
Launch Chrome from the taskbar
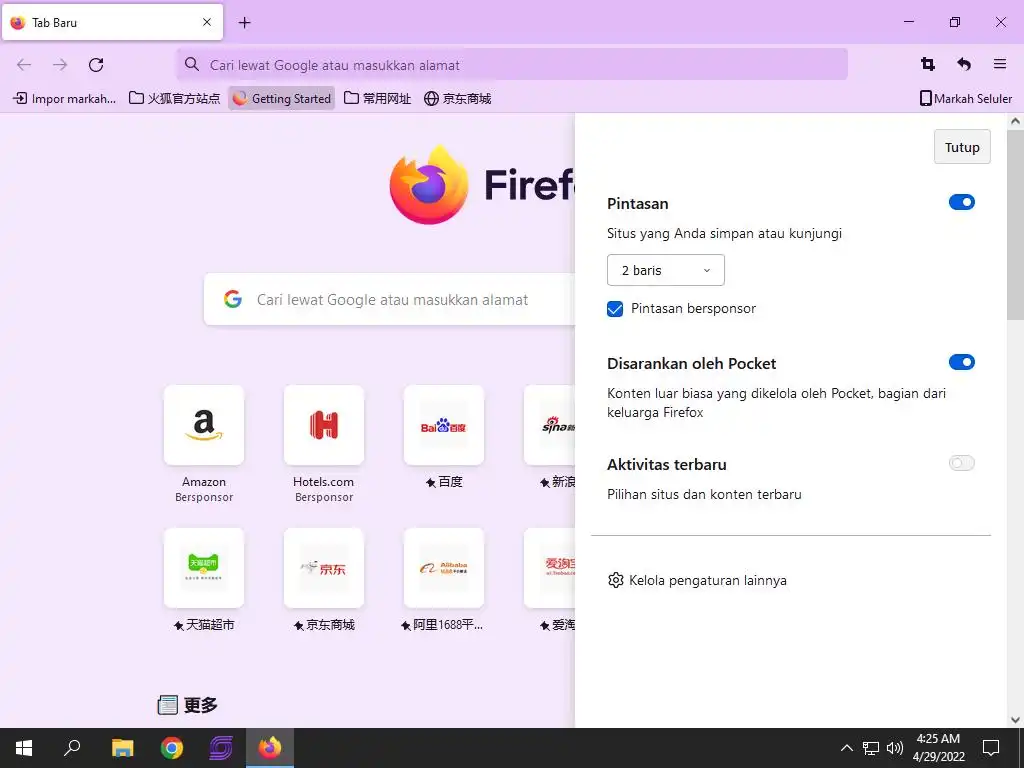tap(172, 748)
